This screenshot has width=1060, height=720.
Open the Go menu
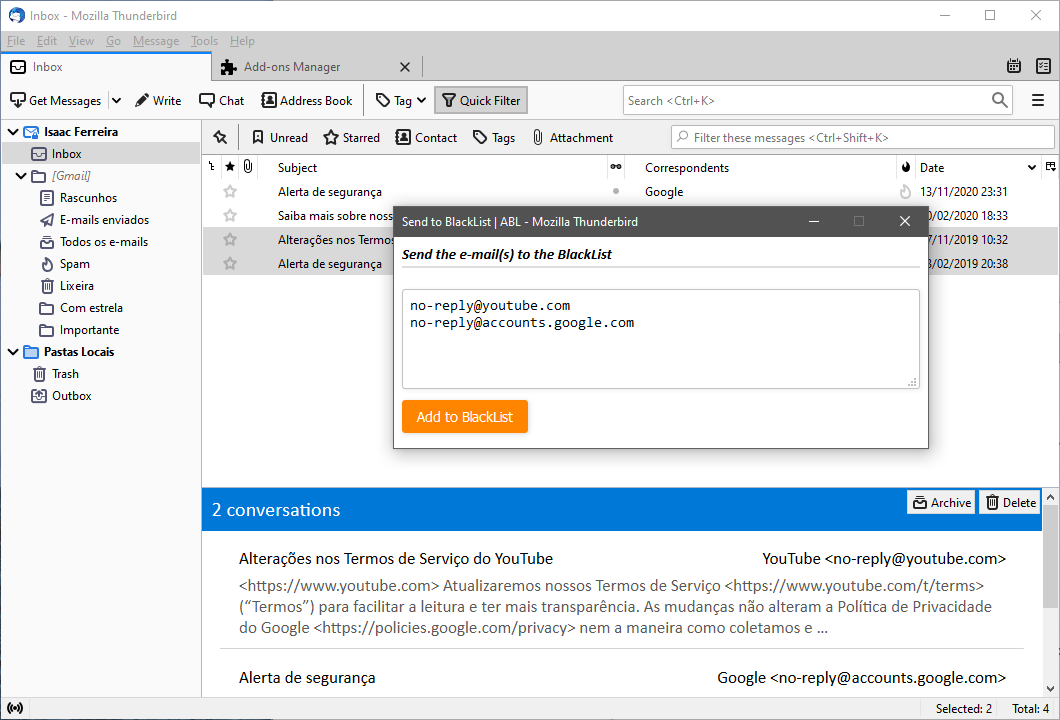pos(114,41)
